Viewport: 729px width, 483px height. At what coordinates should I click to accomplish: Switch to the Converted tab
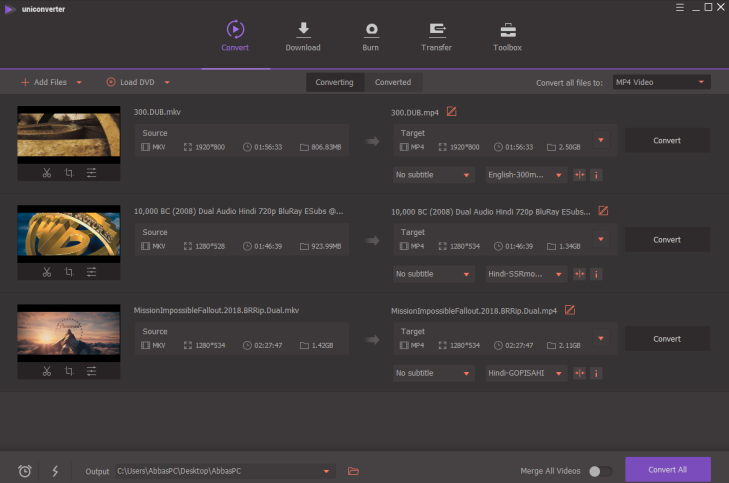393,82
